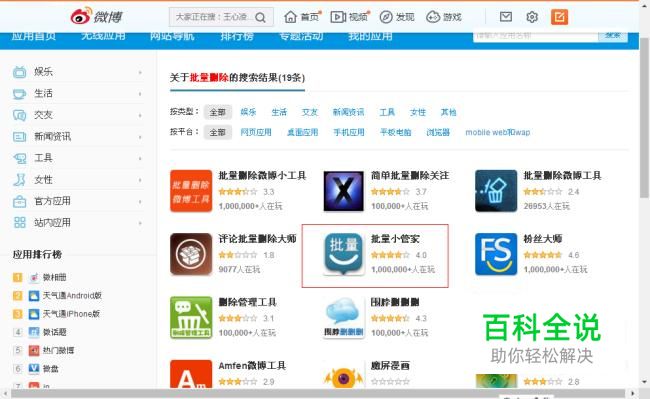Filter by 网页应用 platform

point(256,133)
